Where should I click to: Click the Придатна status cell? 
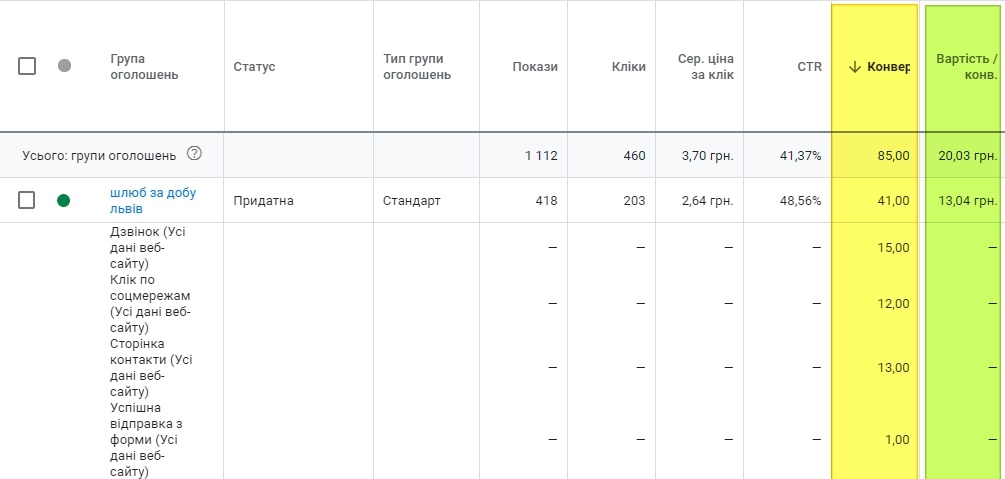[263, 201]
